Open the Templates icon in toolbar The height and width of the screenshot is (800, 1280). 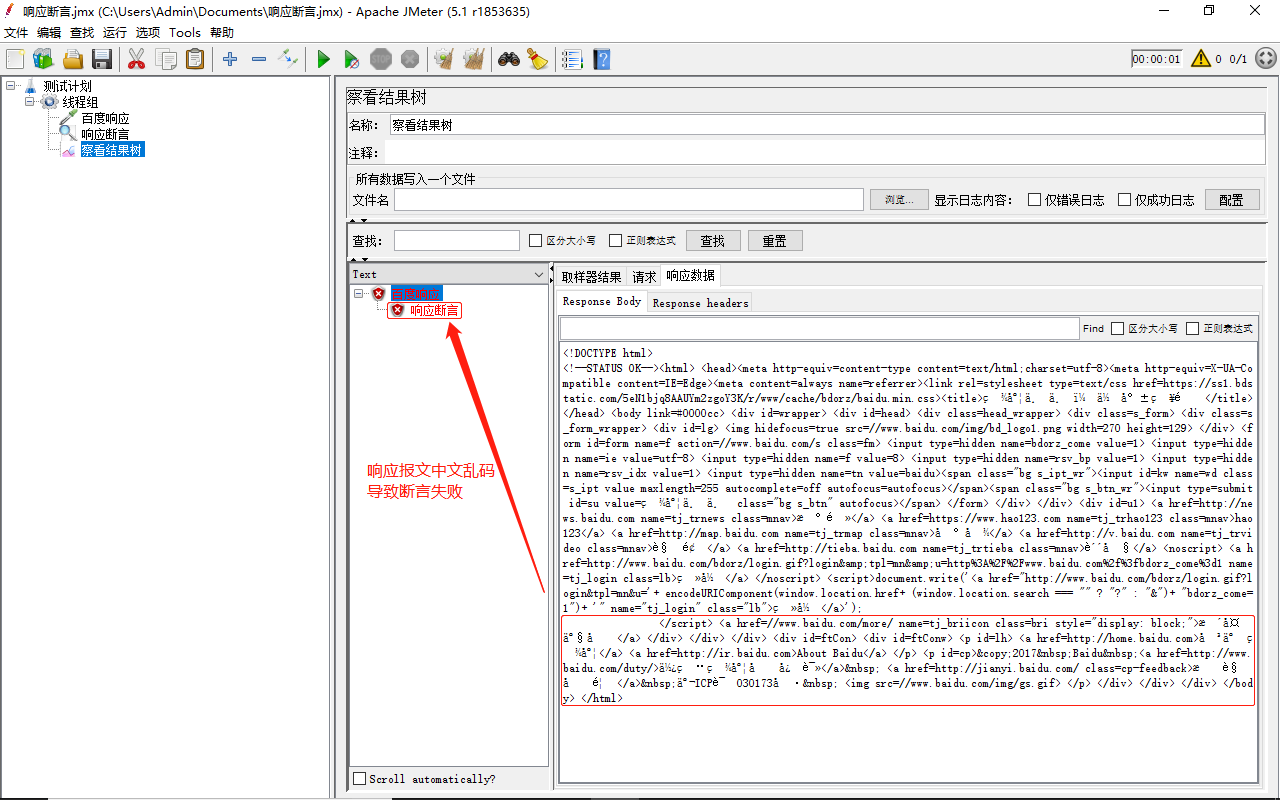point(43,59)
